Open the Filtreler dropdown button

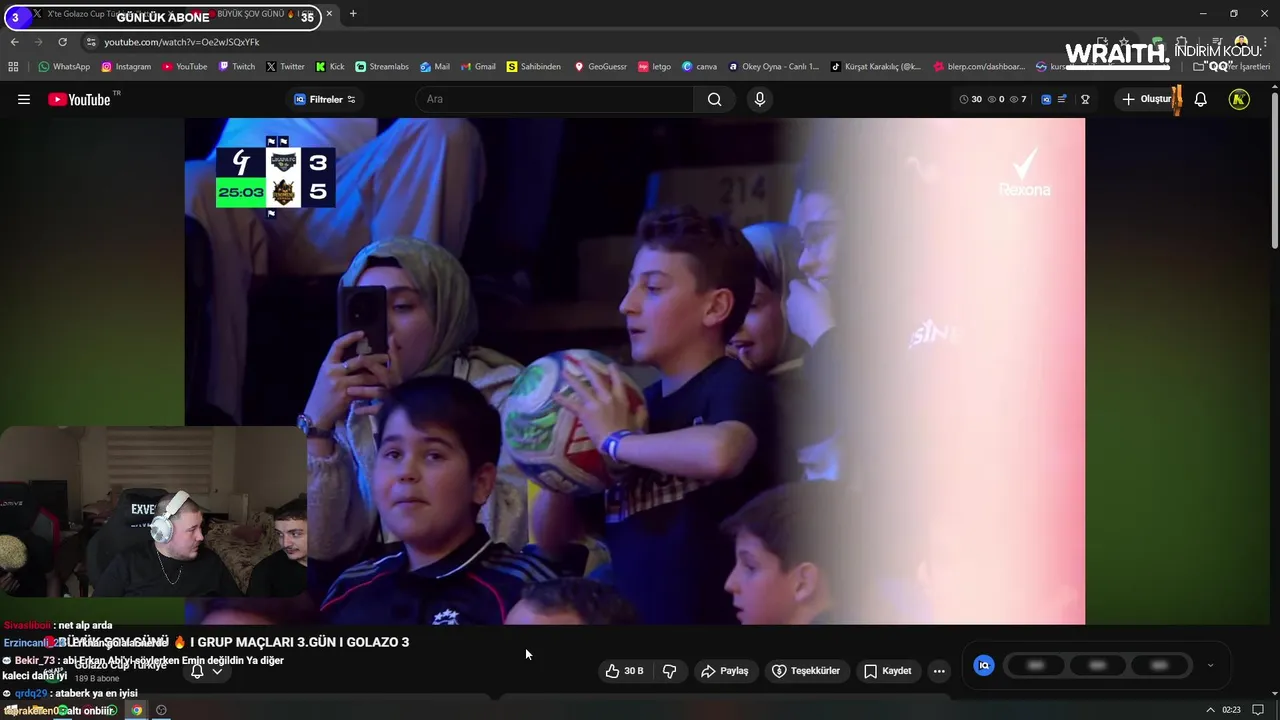tap(325, 99)
